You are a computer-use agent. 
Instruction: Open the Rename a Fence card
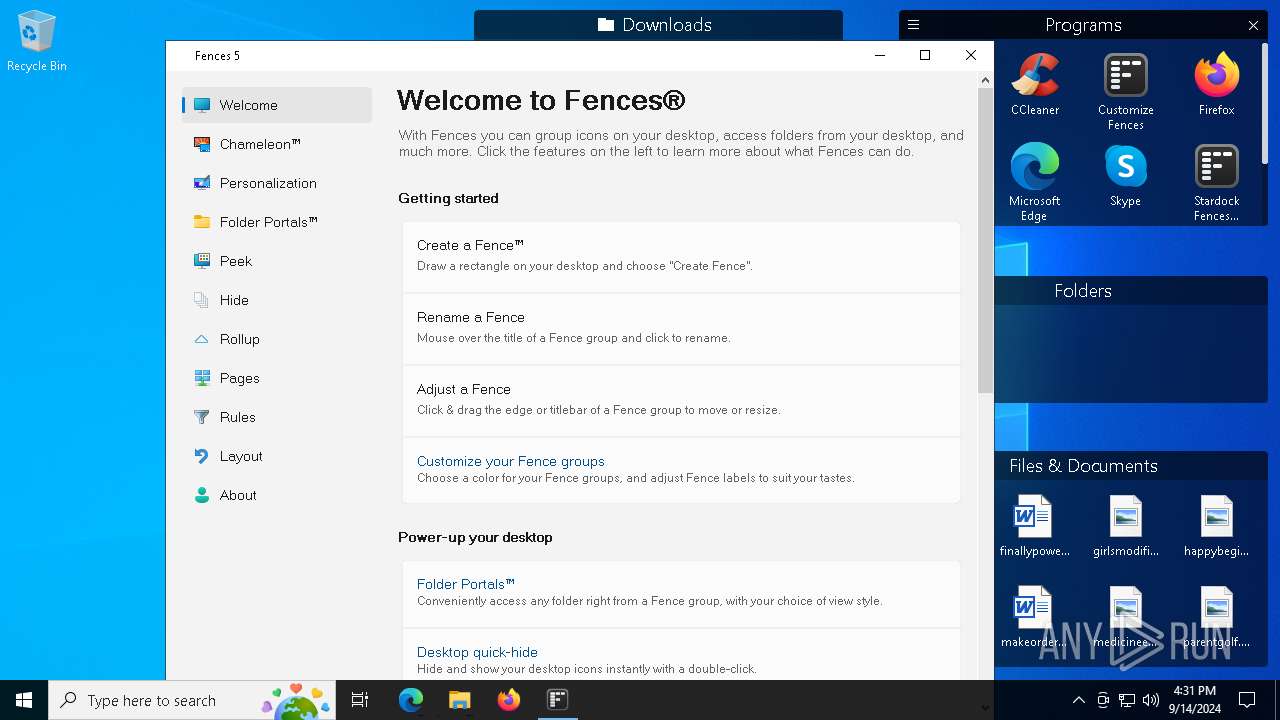click(681, 329)
